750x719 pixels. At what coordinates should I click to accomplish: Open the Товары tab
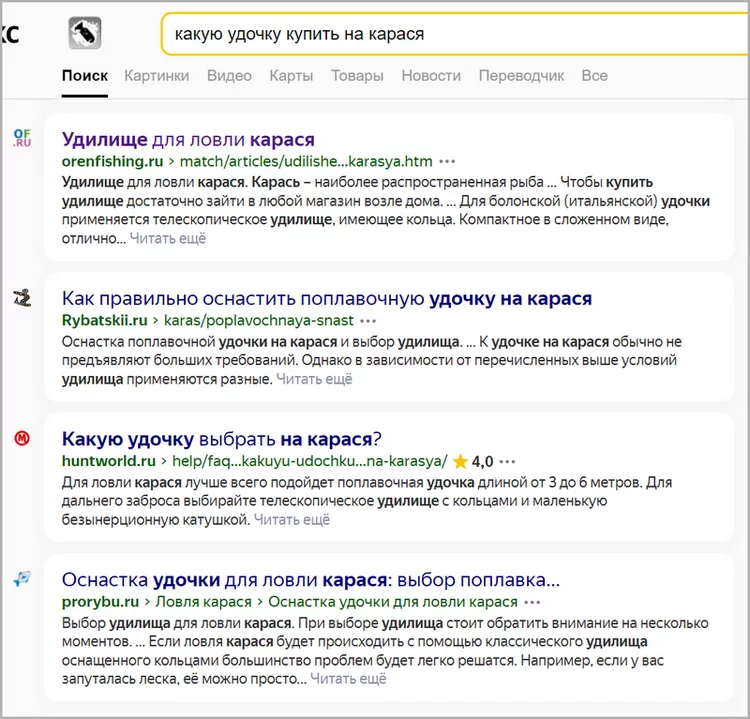pyautogui.click(x=357, y=76)
